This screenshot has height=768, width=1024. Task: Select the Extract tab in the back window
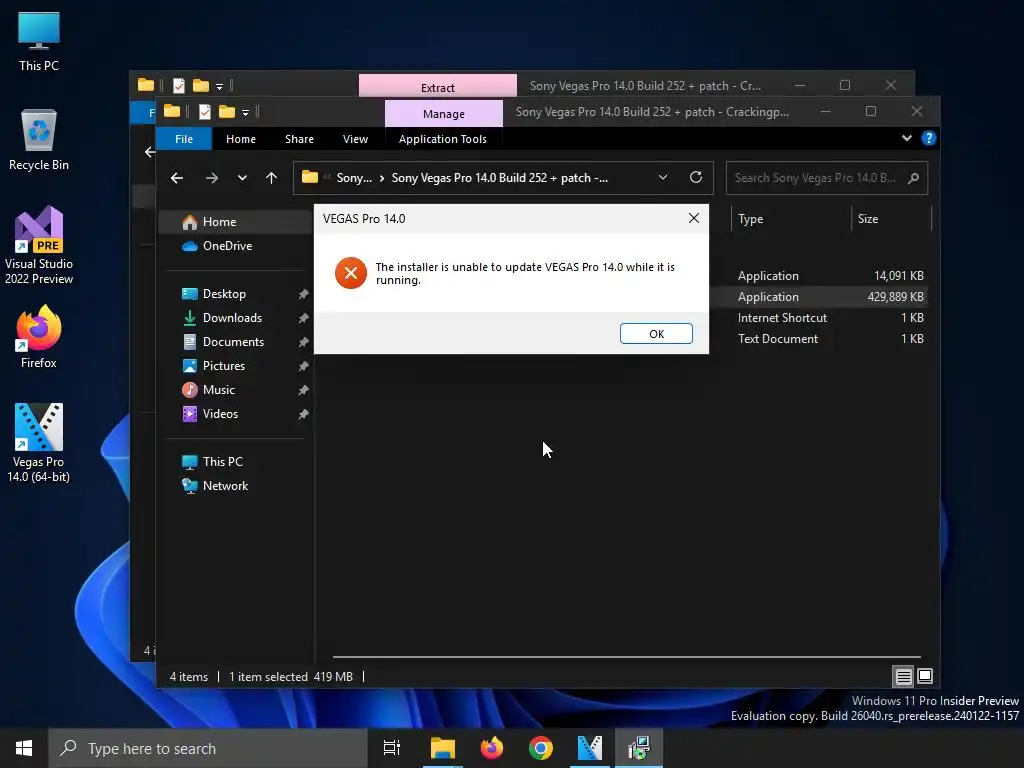point(438,87)
